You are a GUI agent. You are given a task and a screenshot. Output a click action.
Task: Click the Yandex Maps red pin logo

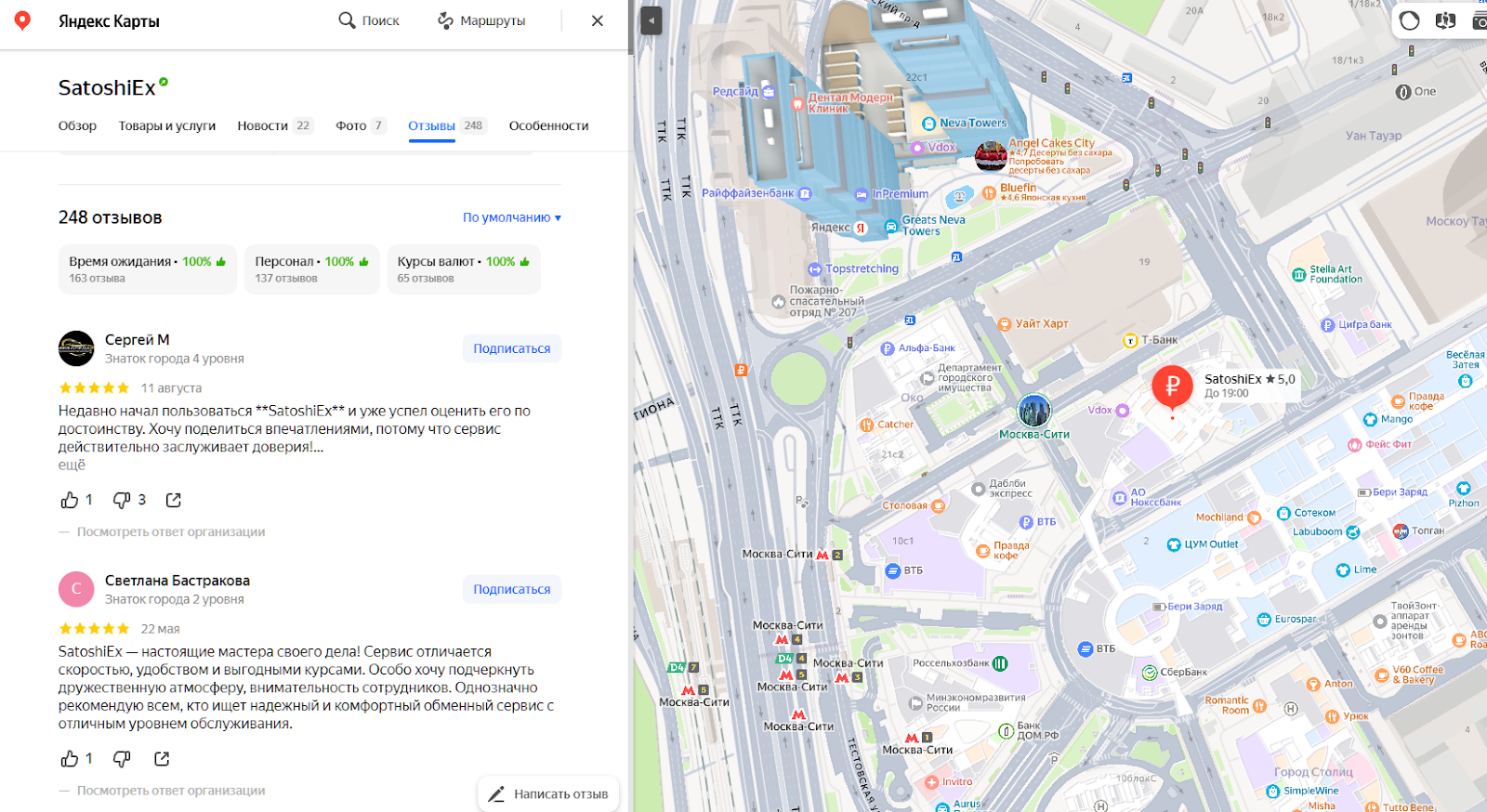(22, 20)
